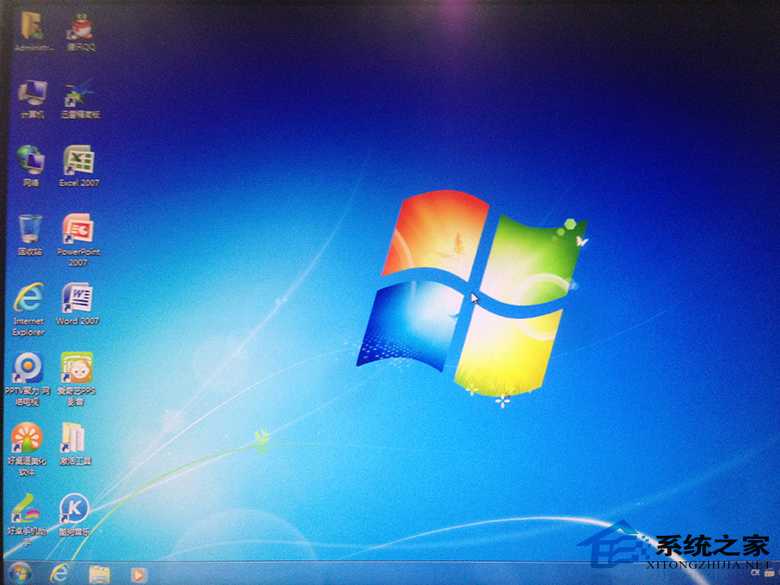780x585 pixels.
Task: Click the CH language indicator in tray
Action: [x=756, y=573]
